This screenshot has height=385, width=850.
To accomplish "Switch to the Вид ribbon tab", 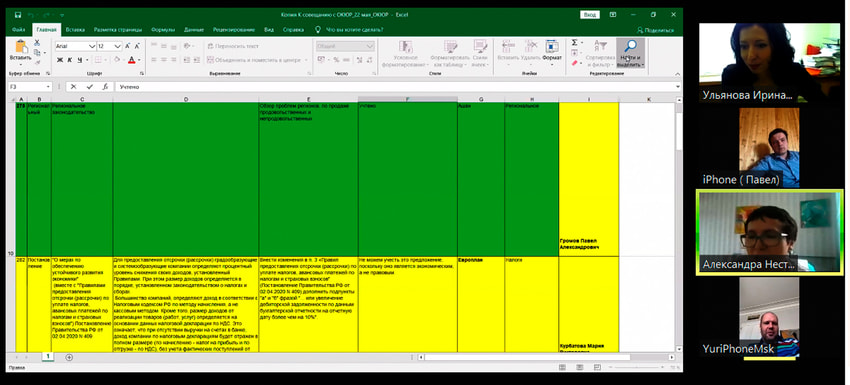I will 268,30.
